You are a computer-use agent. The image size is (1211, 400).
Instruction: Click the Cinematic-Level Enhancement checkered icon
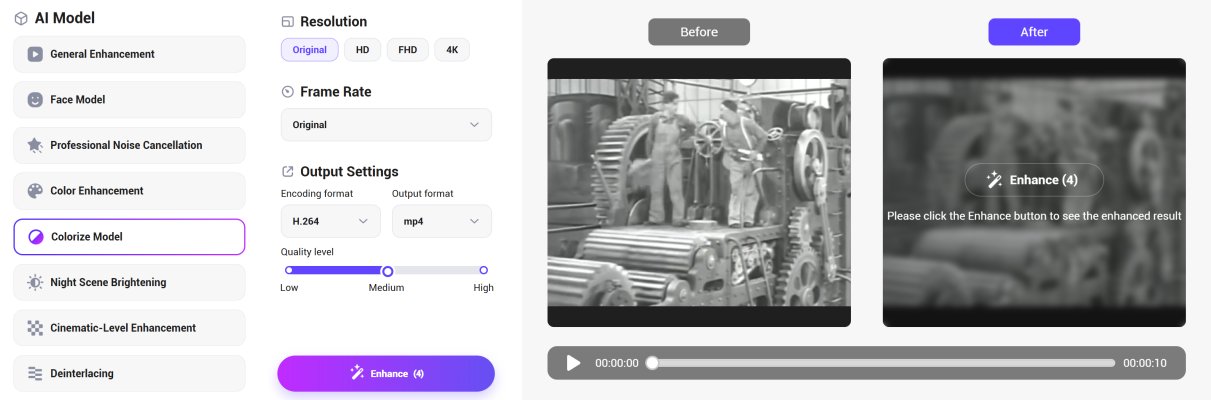35,328
